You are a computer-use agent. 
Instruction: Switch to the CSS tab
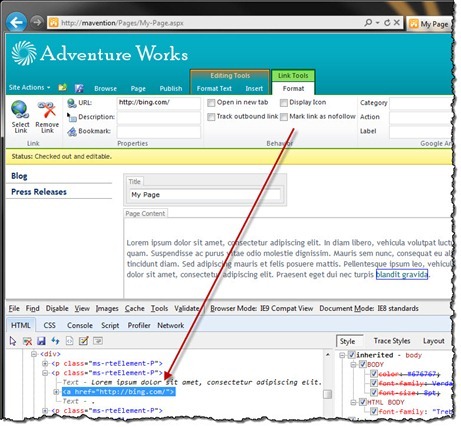click(x=50, y=325)
